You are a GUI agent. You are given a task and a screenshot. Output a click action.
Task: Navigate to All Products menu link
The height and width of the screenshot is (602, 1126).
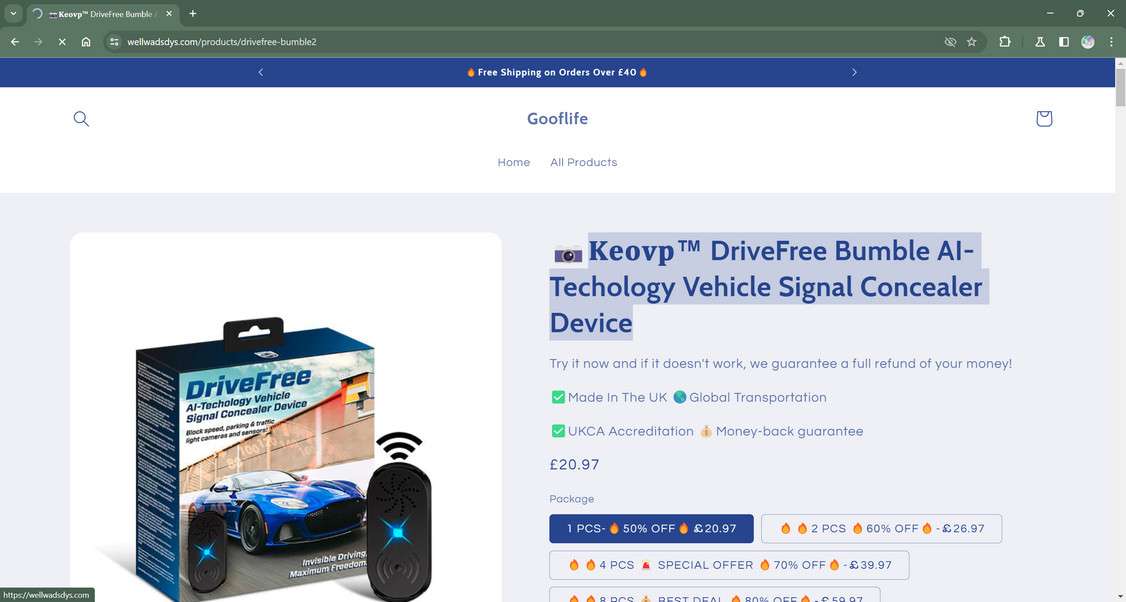point(583,162)
